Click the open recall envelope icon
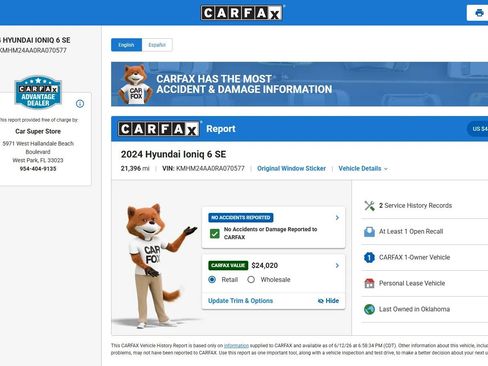Viewport: 488px width, 366px height. click(369, 232)
